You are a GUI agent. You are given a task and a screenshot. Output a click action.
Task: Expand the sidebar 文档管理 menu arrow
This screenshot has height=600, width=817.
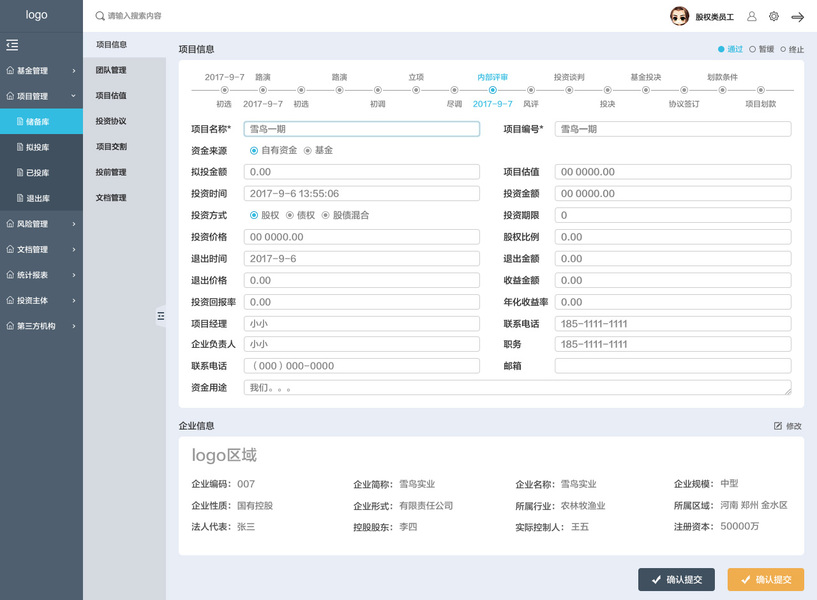(x=73, y=249)
